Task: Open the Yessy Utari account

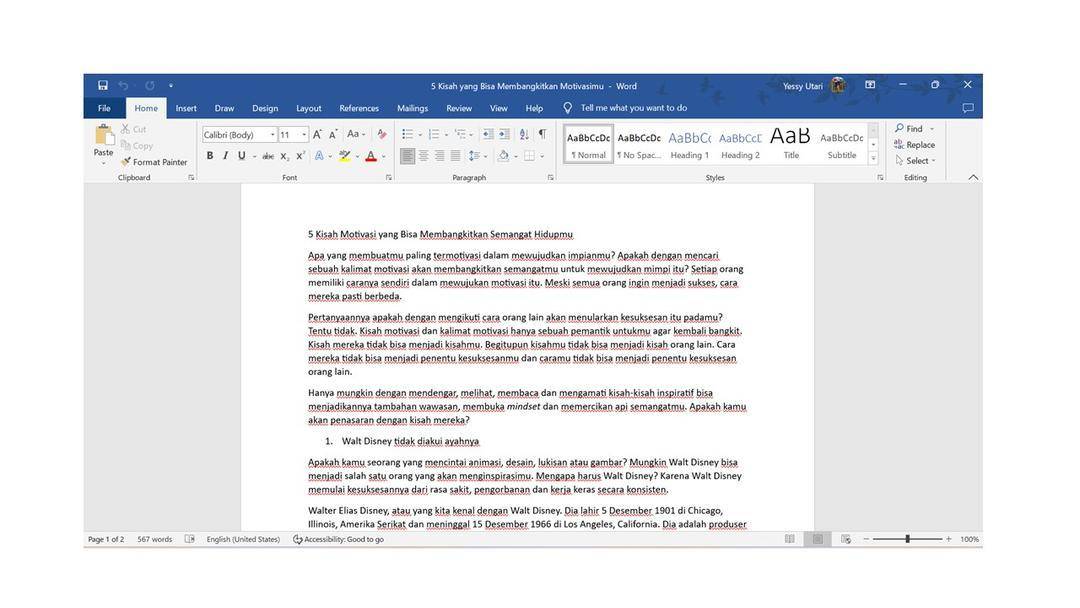Action: (x=813, y=85)
